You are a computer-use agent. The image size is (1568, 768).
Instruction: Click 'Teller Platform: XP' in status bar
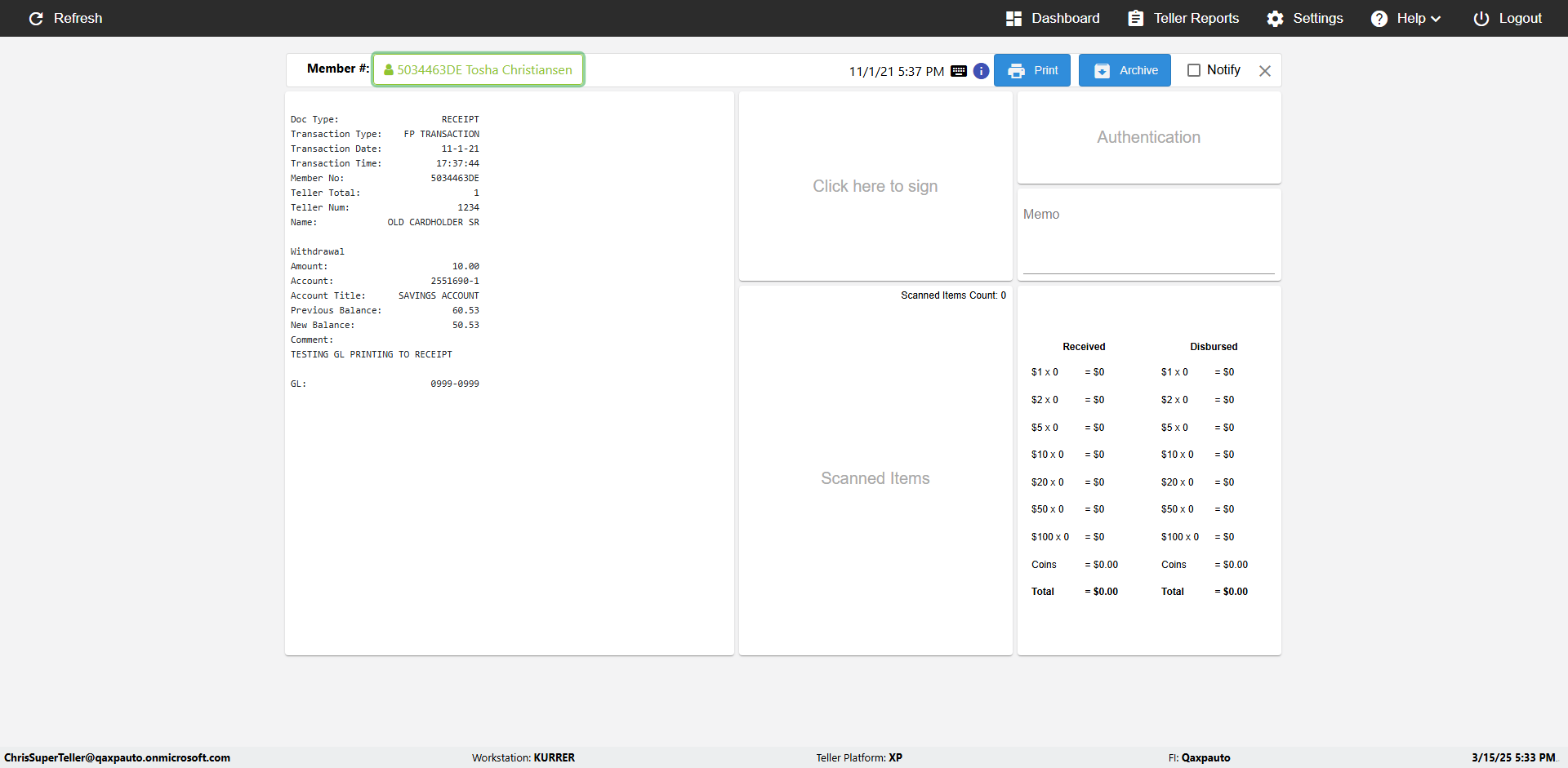[x=859, y=757]
